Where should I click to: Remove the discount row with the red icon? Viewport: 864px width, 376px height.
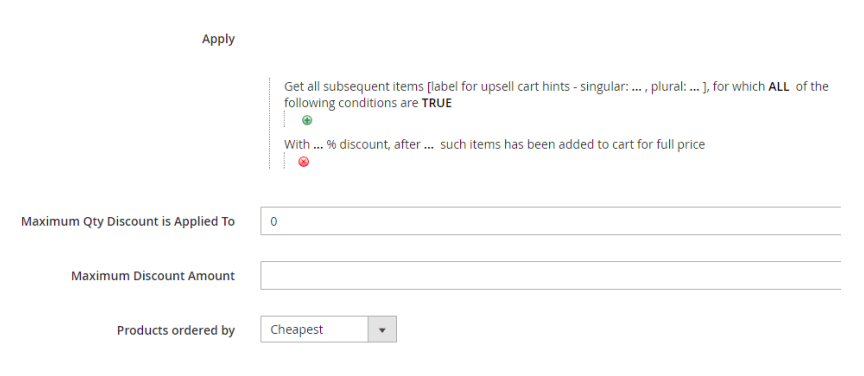[x=304, y=162]
